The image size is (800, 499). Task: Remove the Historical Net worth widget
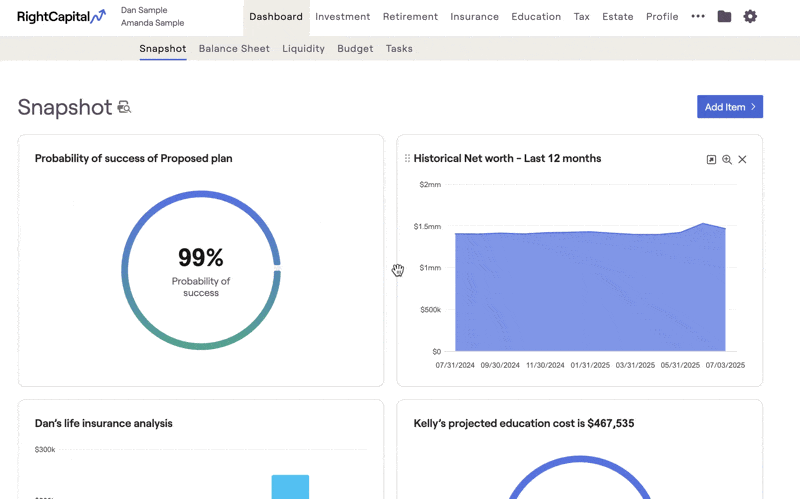point(742,160)
